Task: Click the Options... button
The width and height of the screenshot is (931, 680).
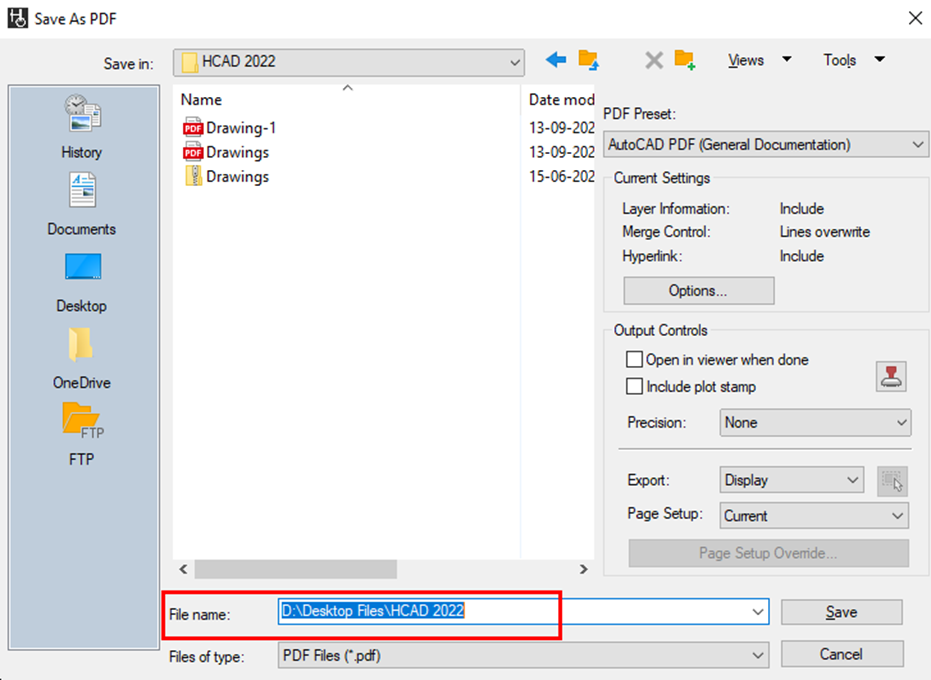Action: 698,290
